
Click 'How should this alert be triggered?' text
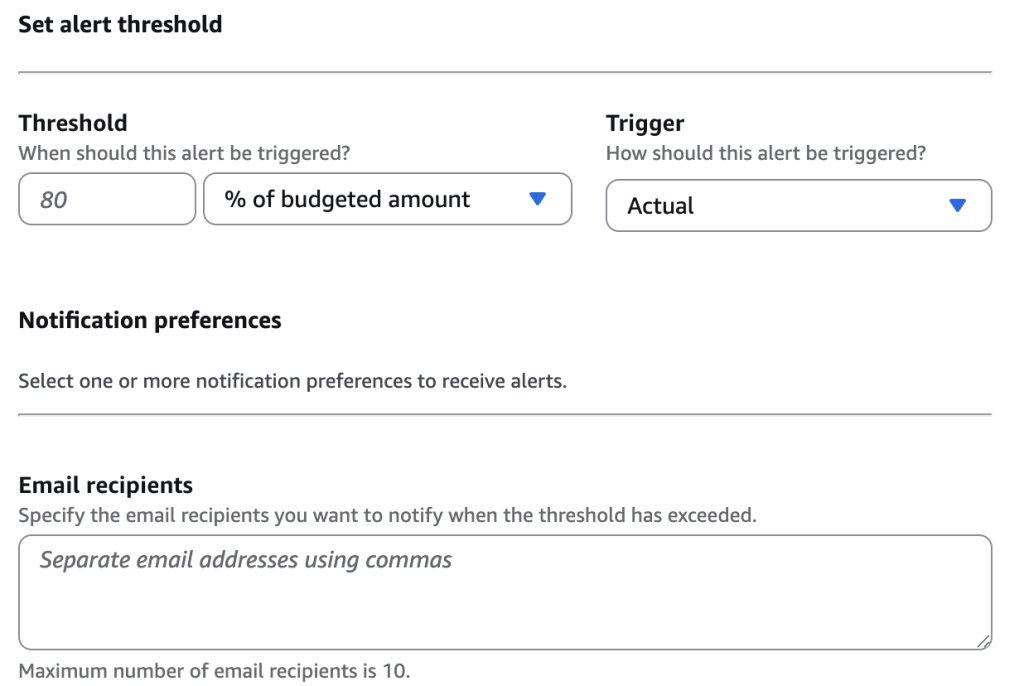point(766,154)
